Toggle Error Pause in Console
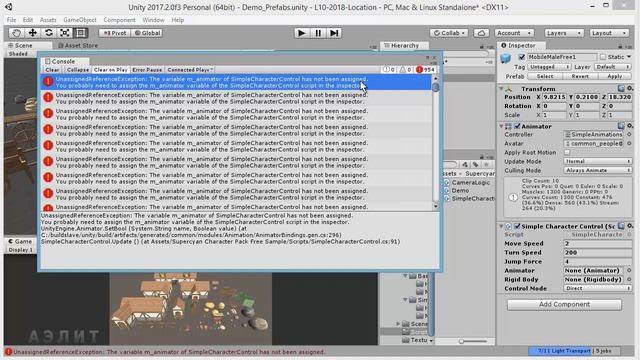Viewport: 640px width, 360px height. coord(147,70)
